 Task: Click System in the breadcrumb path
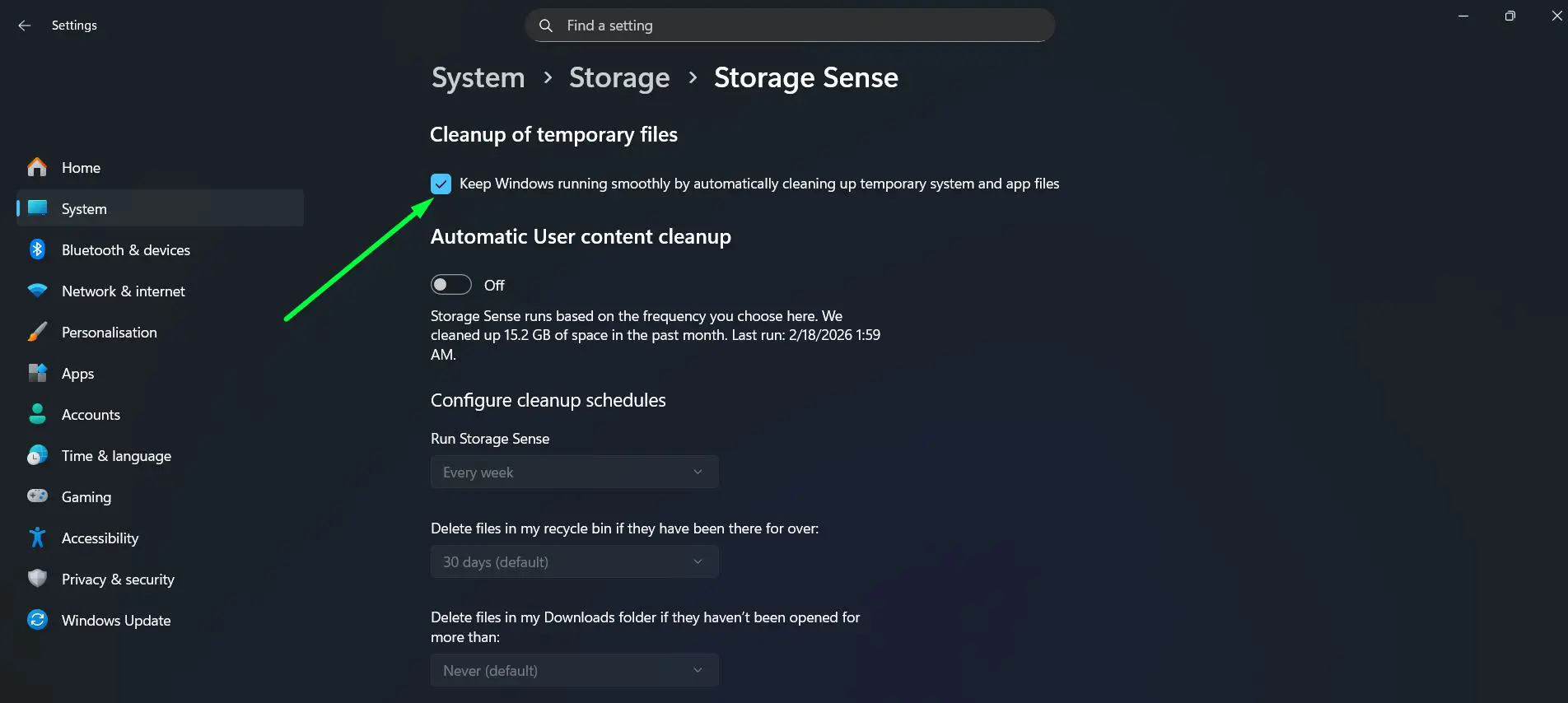[478, 77]
